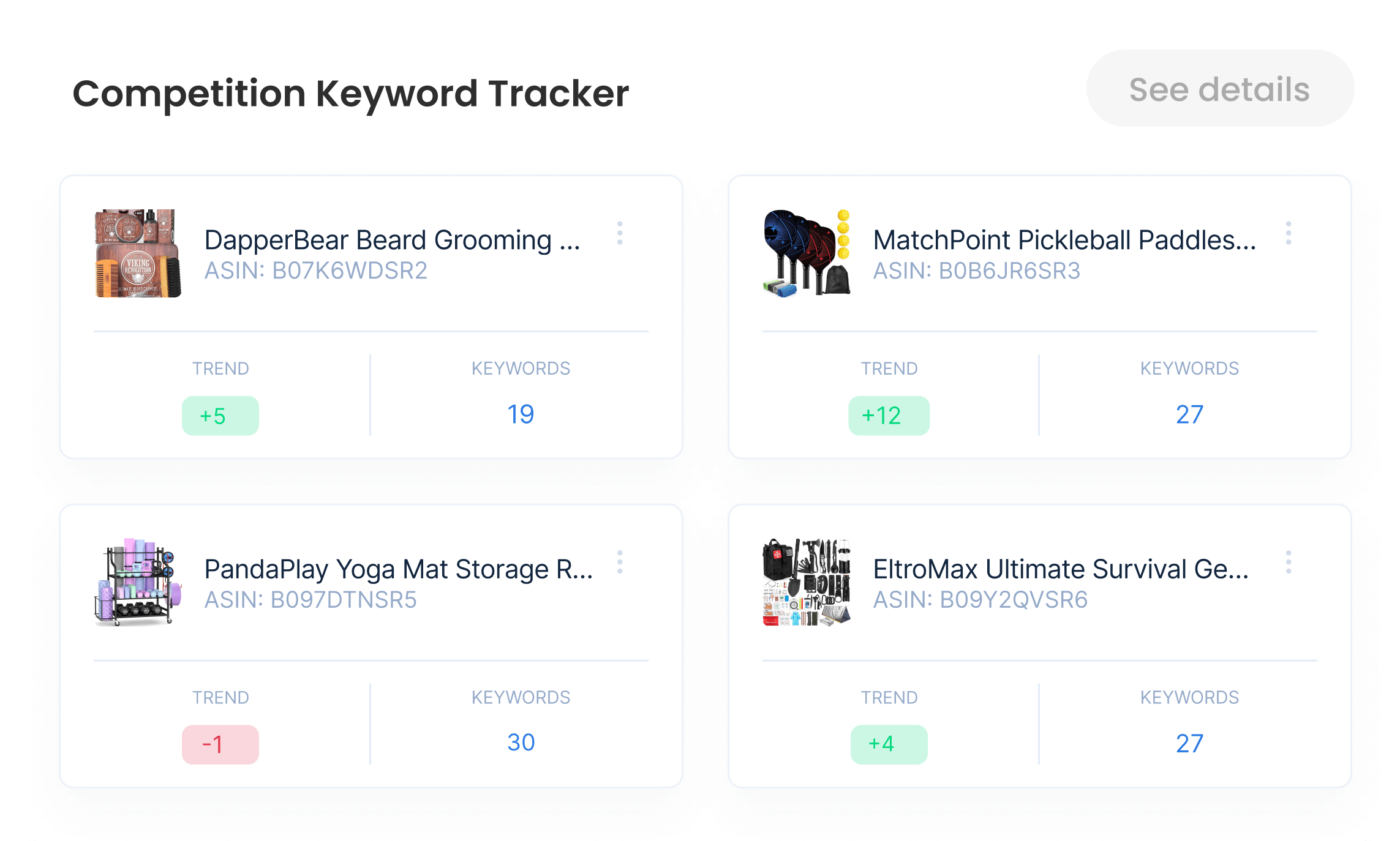Select the yoga mat storage rack image
This screenshot has width=1400, height=841.
coord(138,582)
